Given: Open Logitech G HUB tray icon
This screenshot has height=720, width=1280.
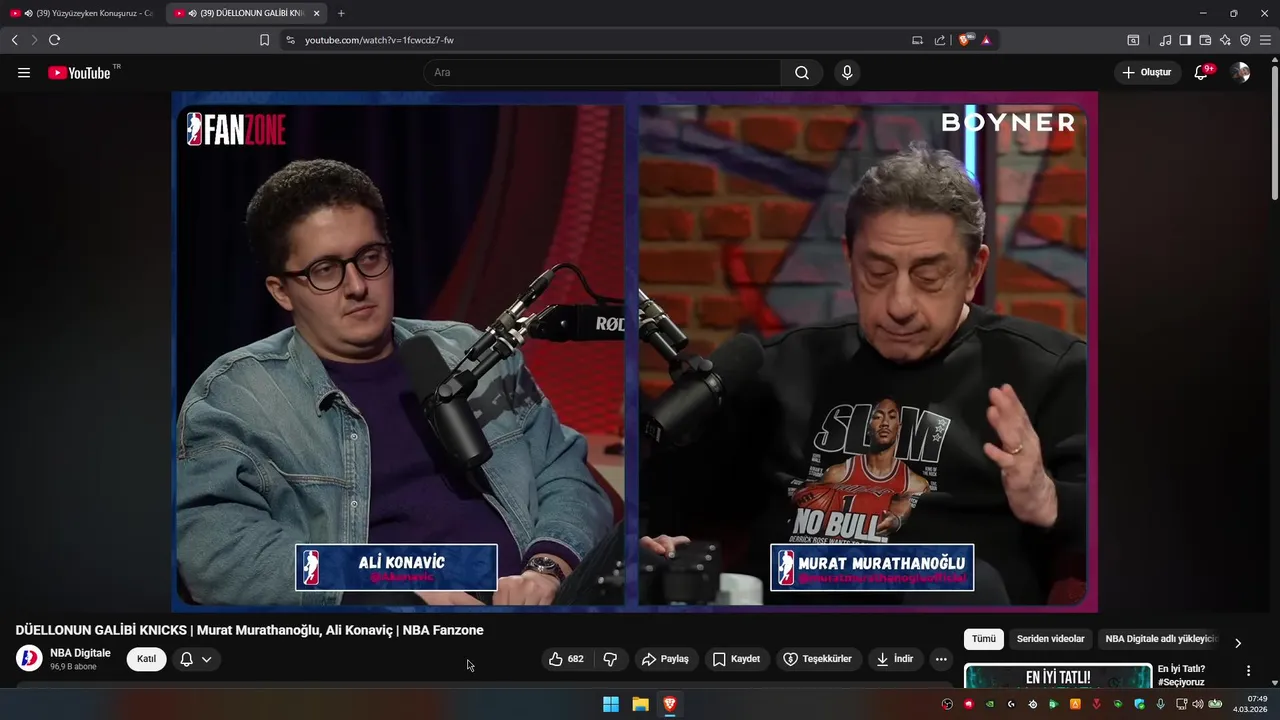Looking at the screenshot, I should click(x=1011, y=704).
